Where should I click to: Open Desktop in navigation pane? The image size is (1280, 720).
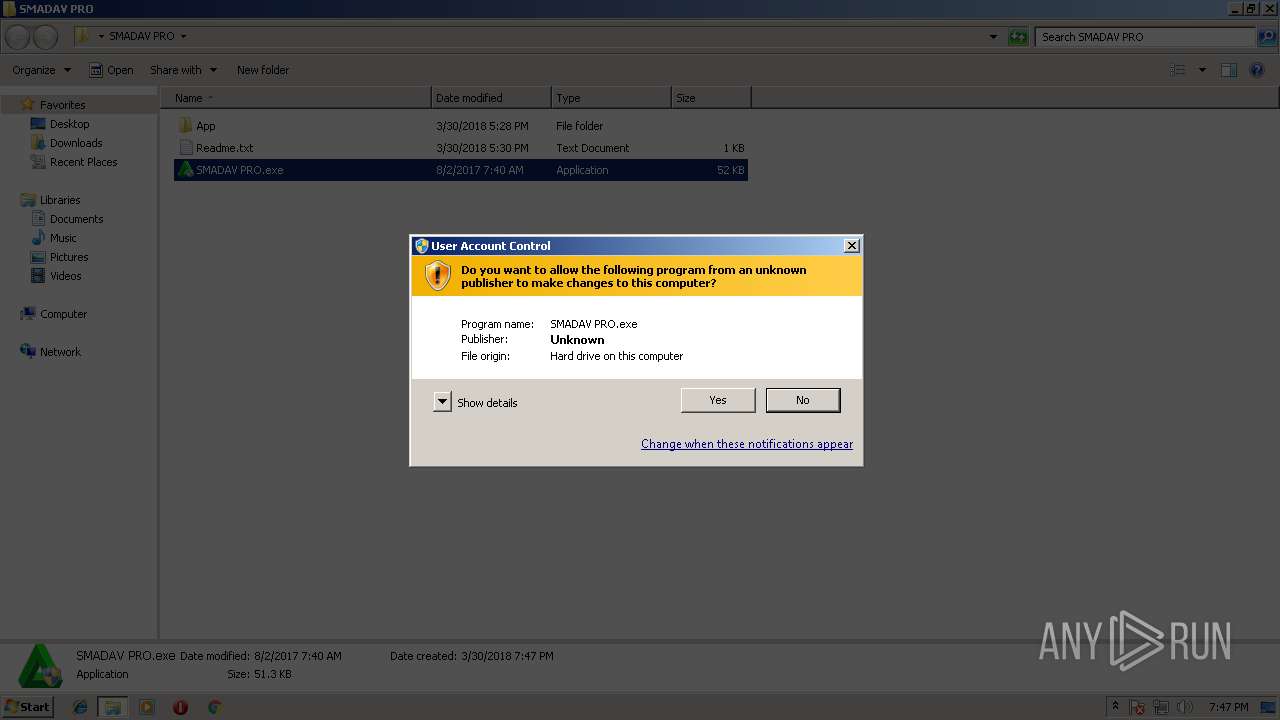69,124
